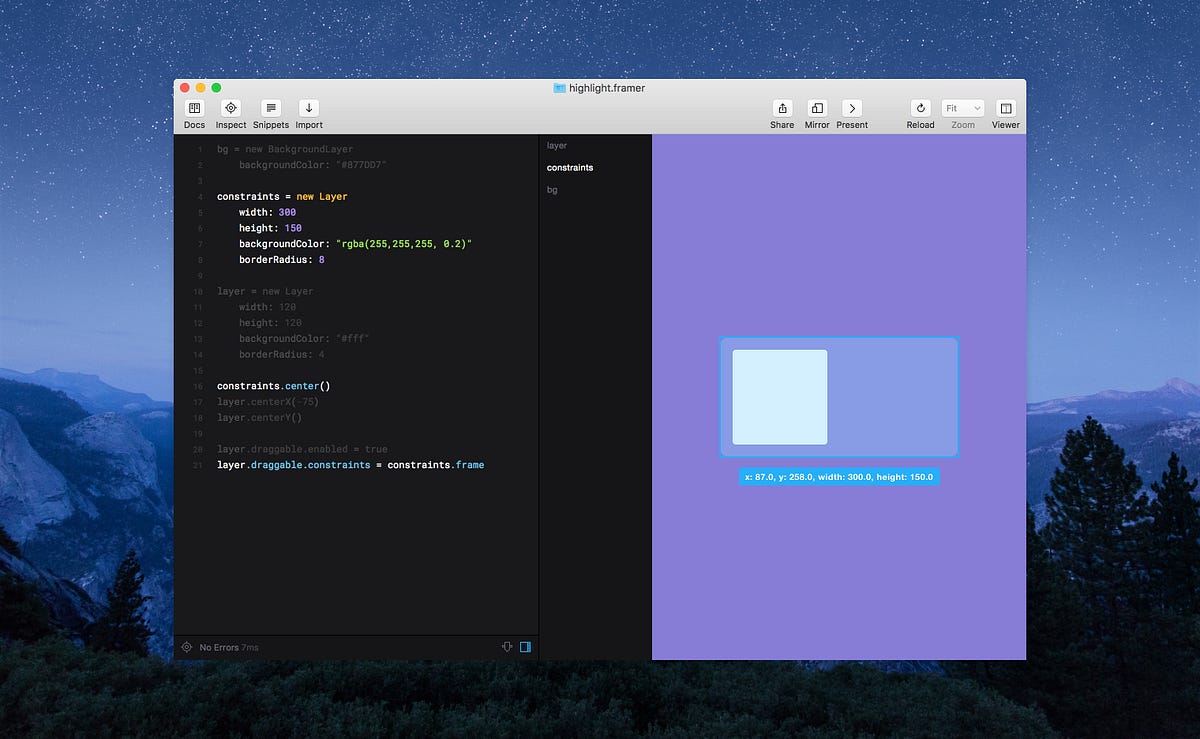Image resolution: width=1200 pixels, height=739 pixels.
Task: Activate the Inspect tool
Action: tap(231, 110)
